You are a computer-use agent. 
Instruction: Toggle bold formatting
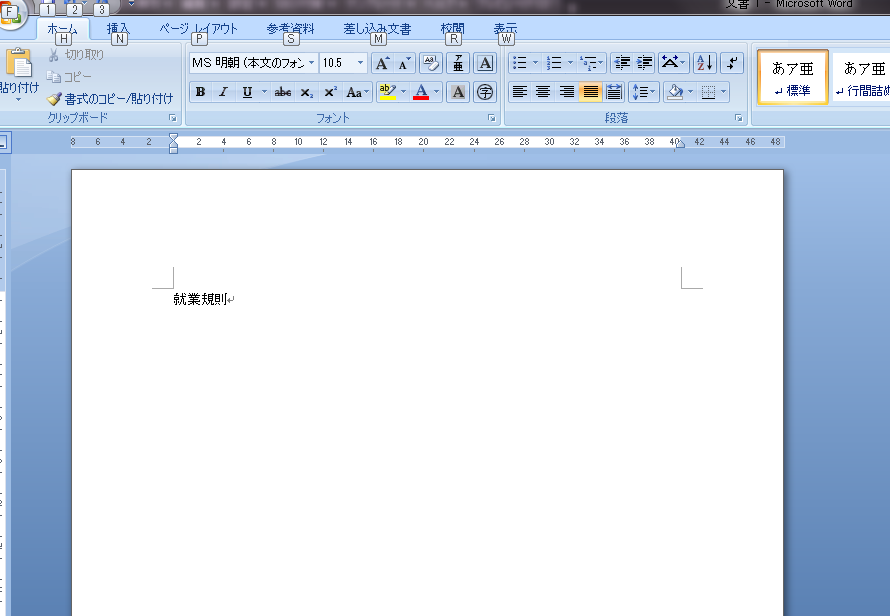pyautogui.click(x=200, y=92)
